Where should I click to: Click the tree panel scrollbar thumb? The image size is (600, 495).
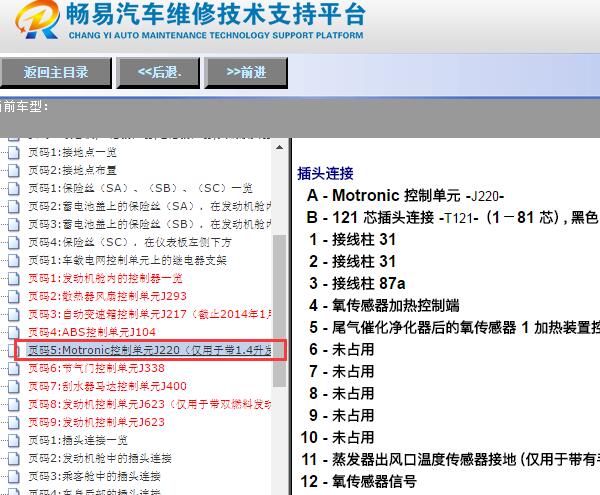pos(280,311)
